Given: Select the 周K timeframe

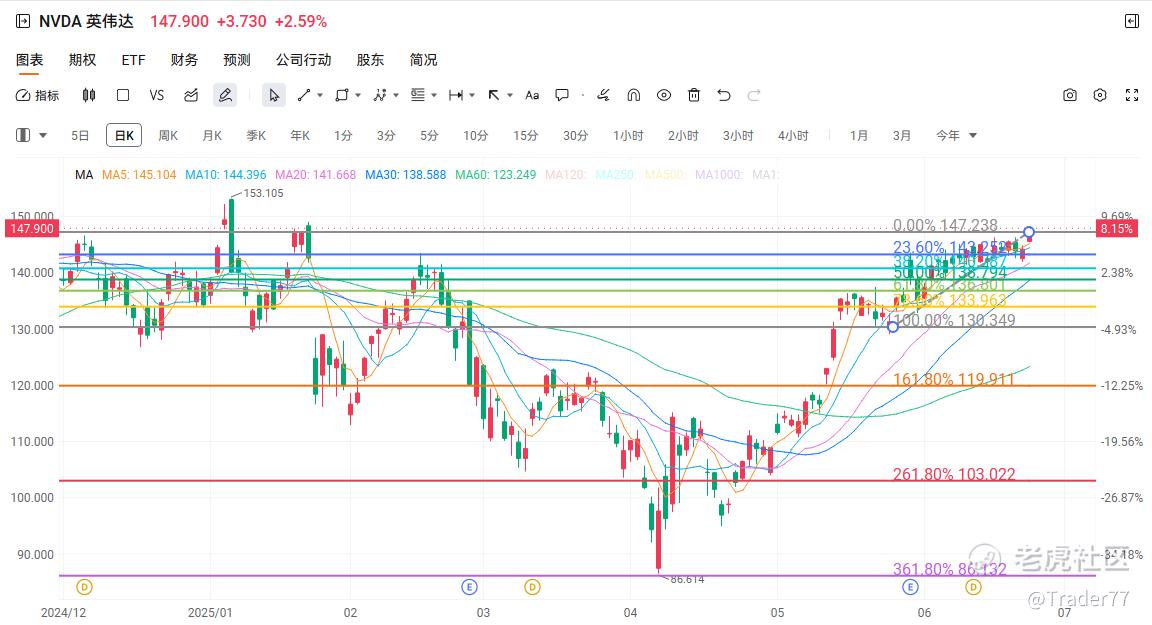Looking at the screenshot, I should (x=168, y=135).
